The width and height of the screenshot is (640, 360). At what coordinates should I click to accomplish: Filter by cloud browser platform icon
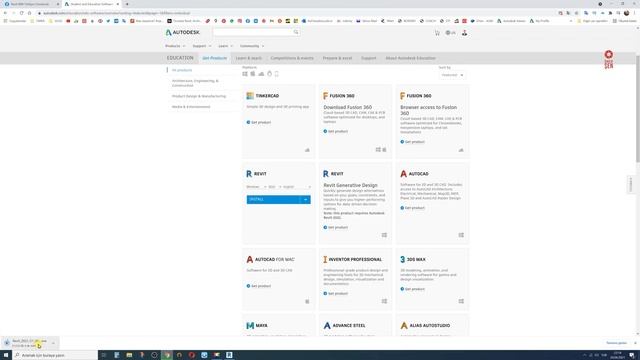click(261, 74)
